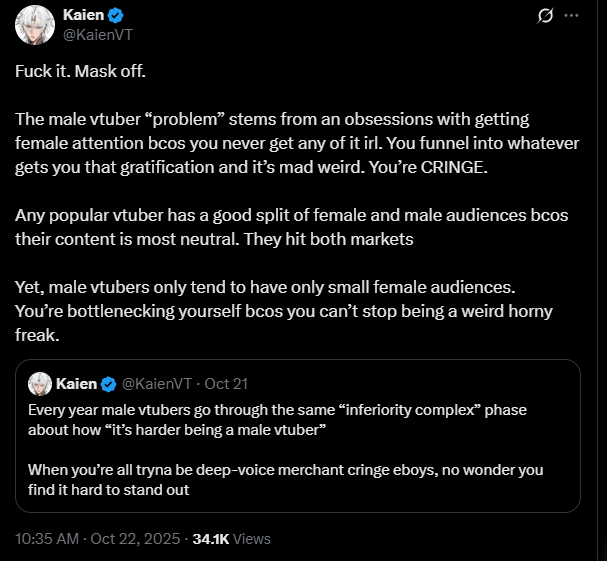
Task: Click the small avatar in the quoted post
Action: (x=39, y=384)
